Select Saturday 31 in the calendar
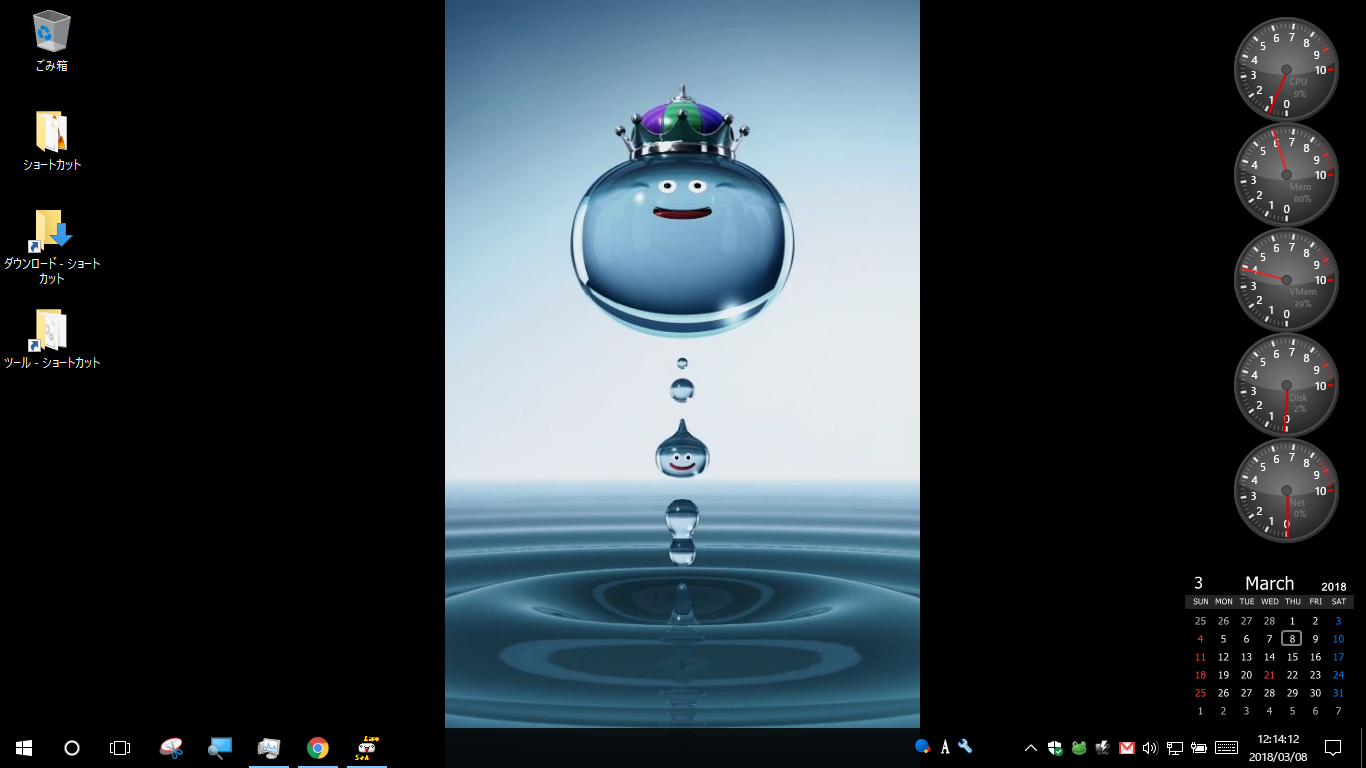The height and width of the screenshot is (768, 1366). 1338,693
